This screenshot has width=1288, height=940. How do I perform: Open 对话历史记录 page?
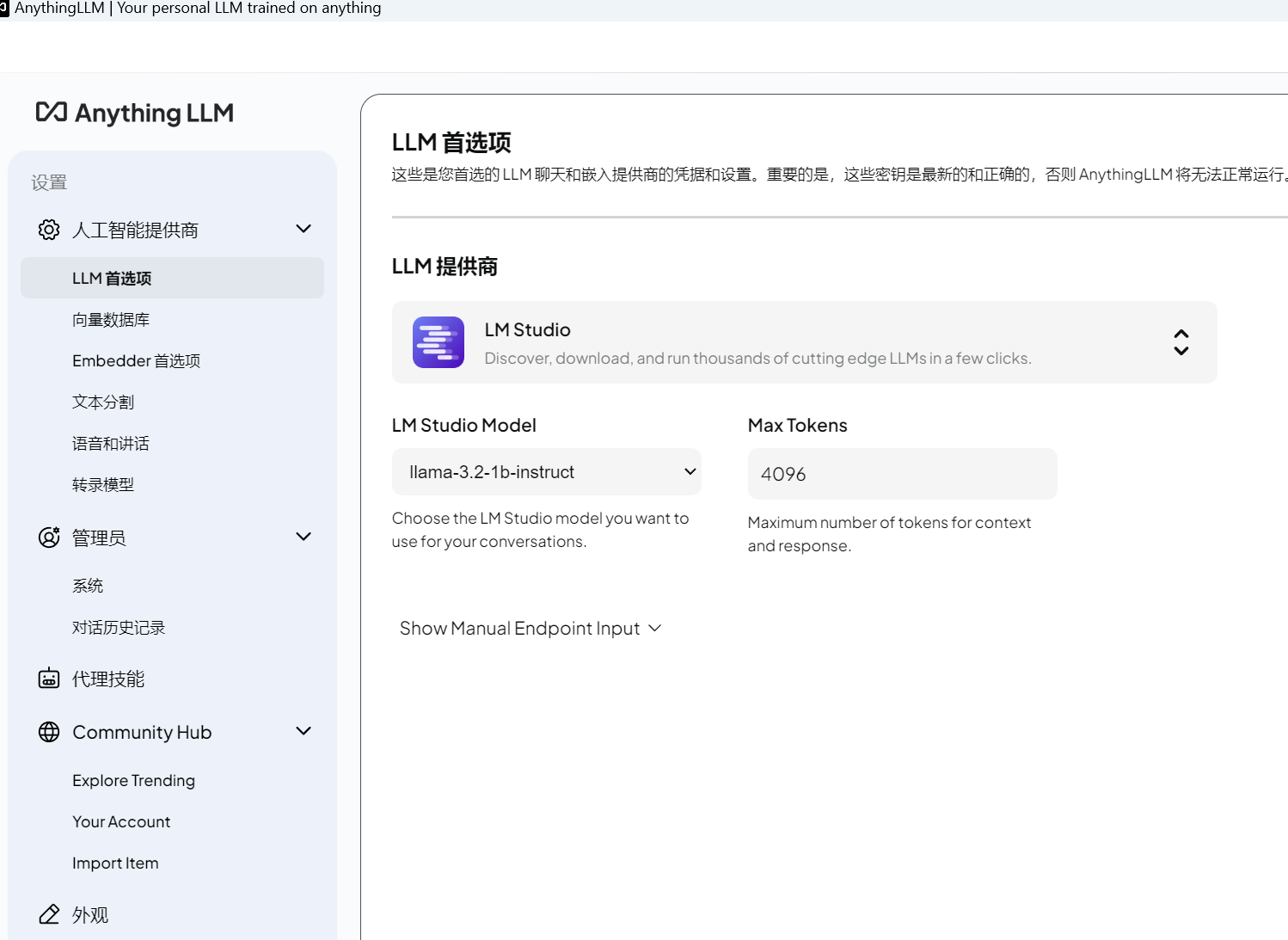tap(119, 628)
